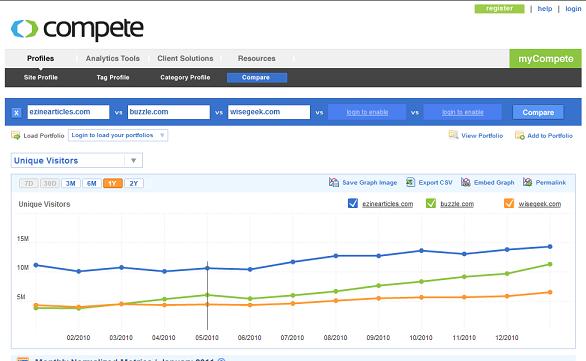
Task: Click the wisegeek.com site input field
Action: point(269,112)
